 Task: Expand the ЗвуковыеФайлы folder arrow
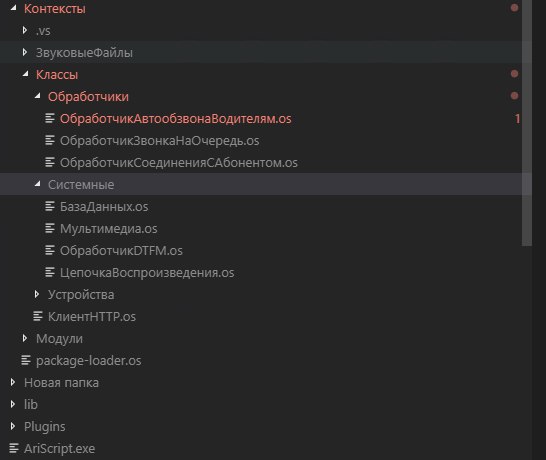(x=25, y=52)
